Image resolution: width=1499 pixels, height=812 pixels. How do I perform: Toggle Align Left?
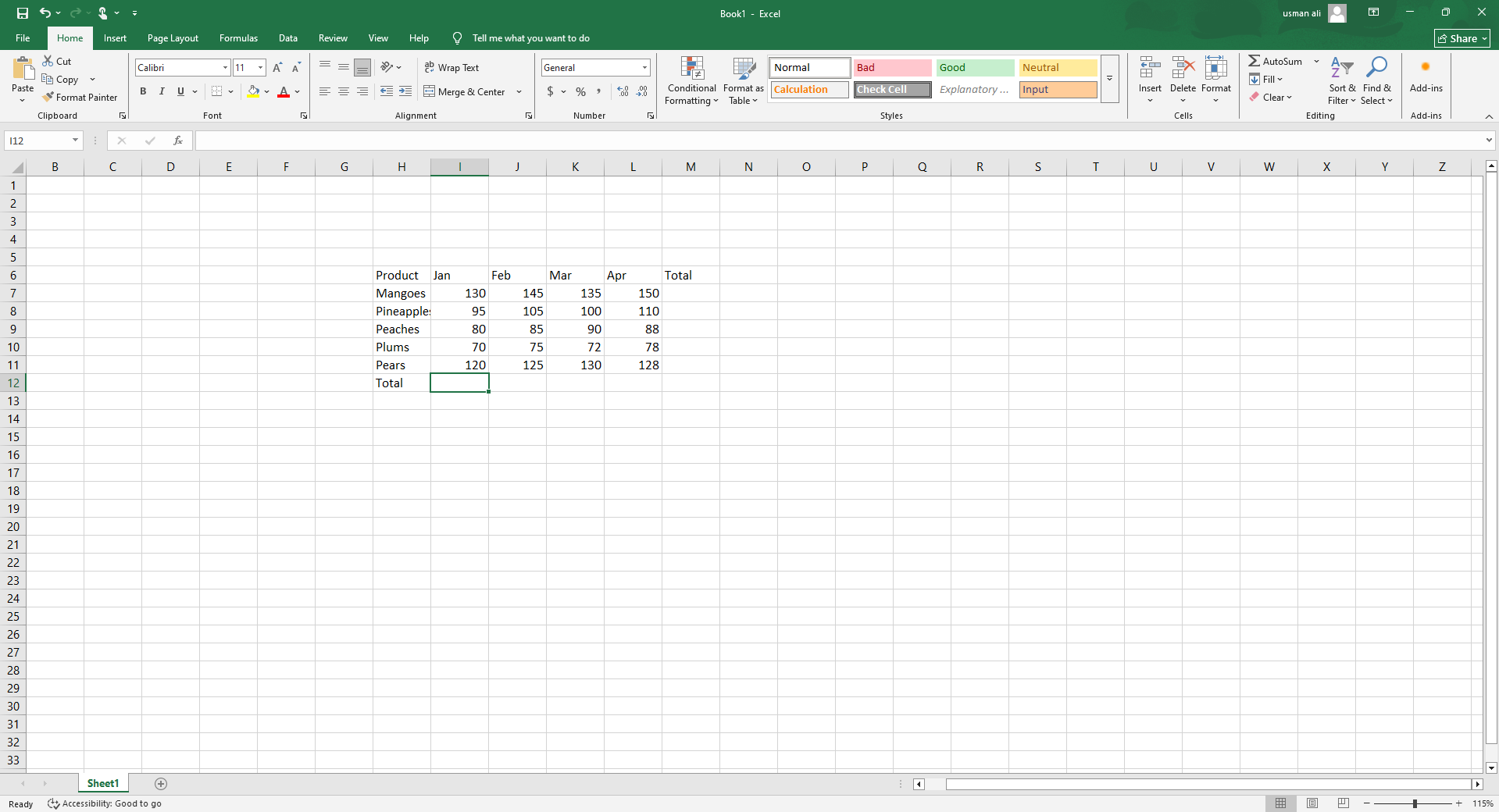[x=325, y=91]
